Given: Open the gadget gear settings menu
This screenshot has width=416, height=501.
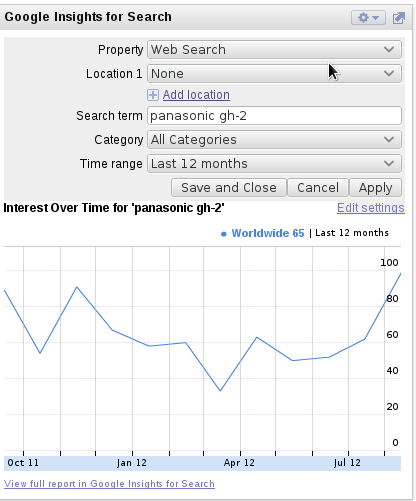Looking at the screenshot, I should 368,17.
